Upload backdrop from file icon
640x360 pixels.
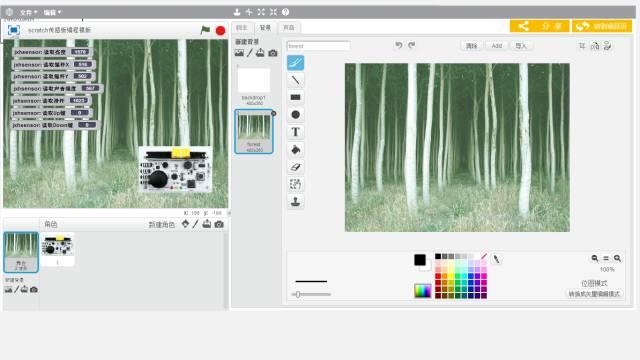coord(260,53)
